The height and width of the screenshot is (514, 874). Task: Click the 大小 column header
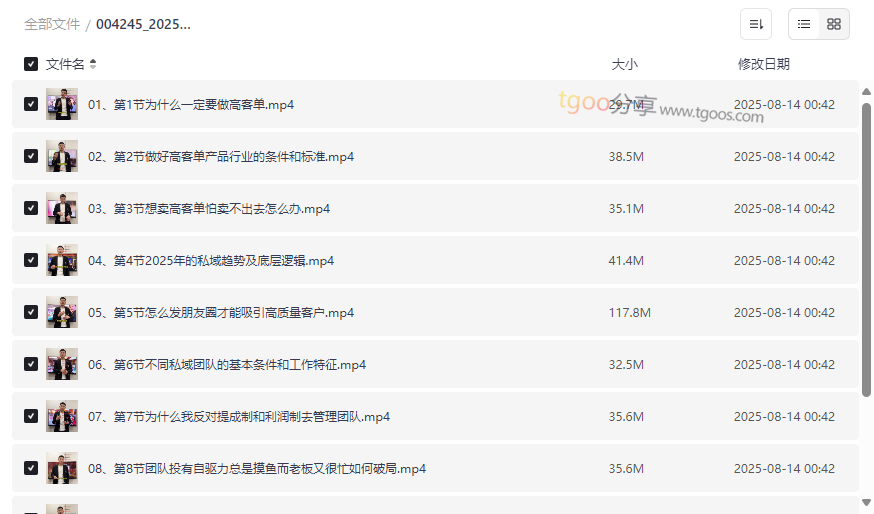click(x=624, y=64)
